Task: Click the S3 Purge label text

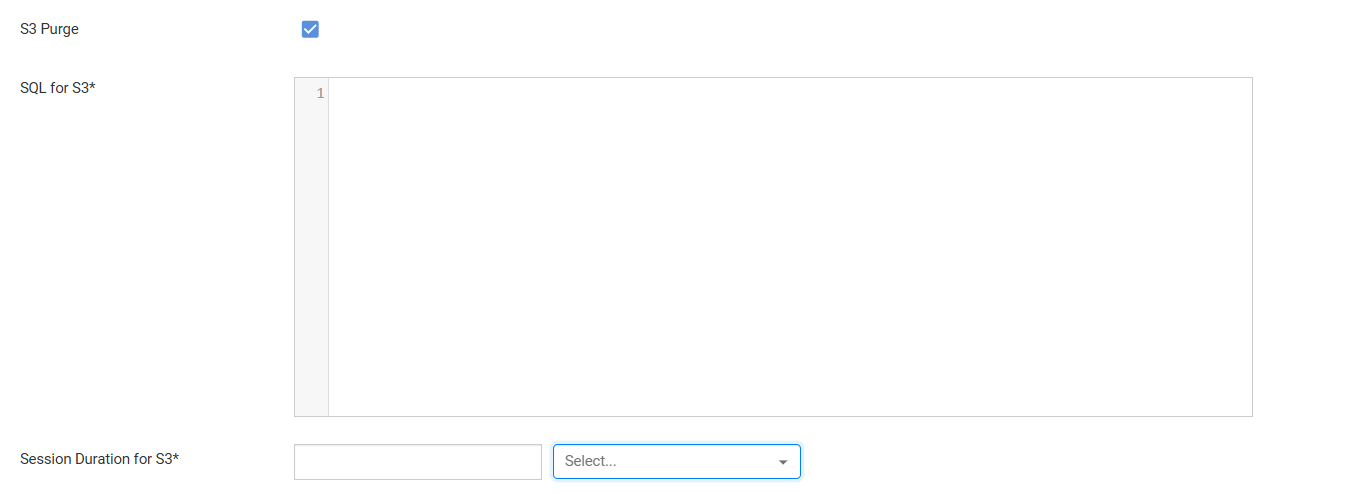Action: pyautogui.click(x=49, y=29)
